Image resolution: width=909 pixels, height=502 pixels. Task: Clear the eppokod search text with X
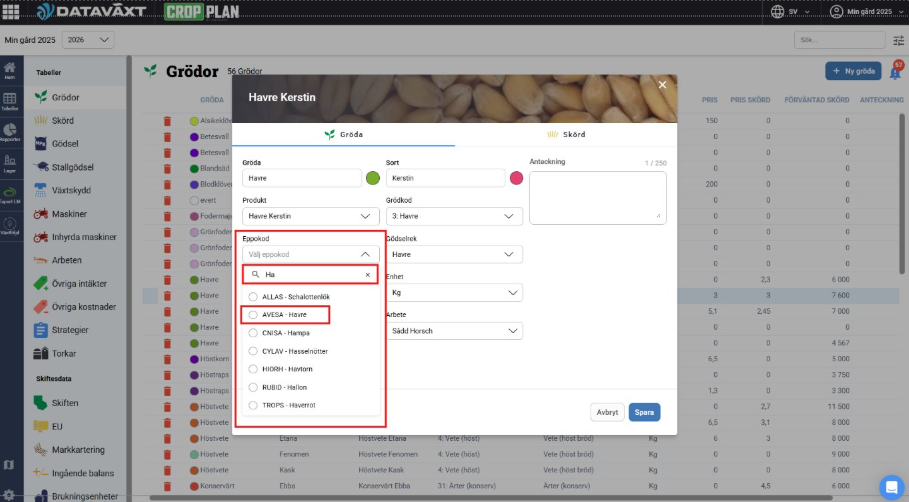367,274
